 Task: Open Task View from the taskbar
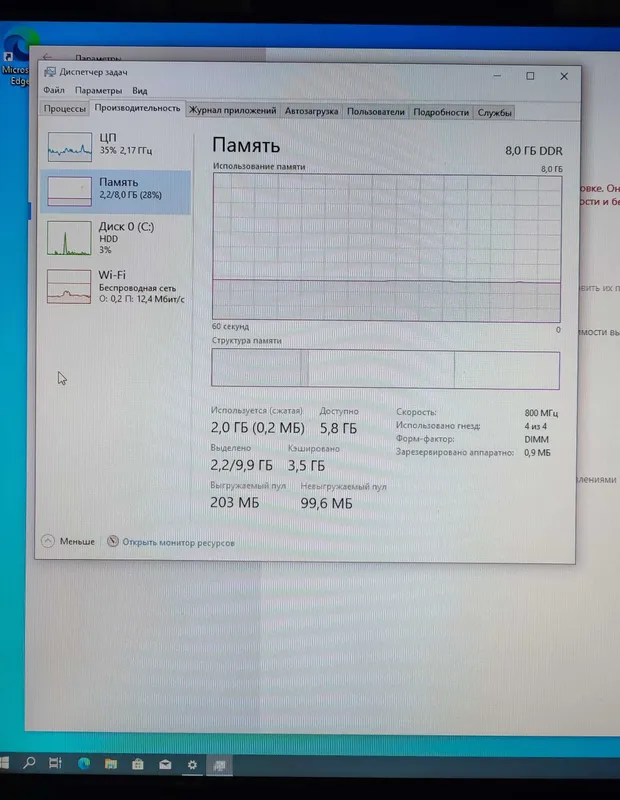[x=55, y=763]
